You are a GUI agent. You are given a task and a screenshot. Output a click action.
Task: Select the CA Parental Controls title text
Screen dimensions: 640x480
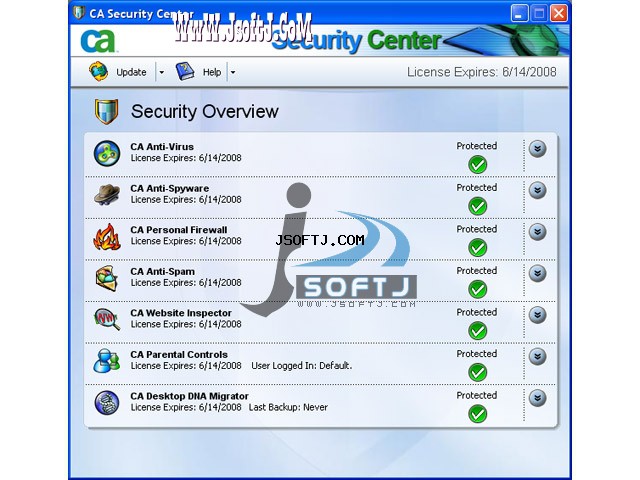[179, 355]
